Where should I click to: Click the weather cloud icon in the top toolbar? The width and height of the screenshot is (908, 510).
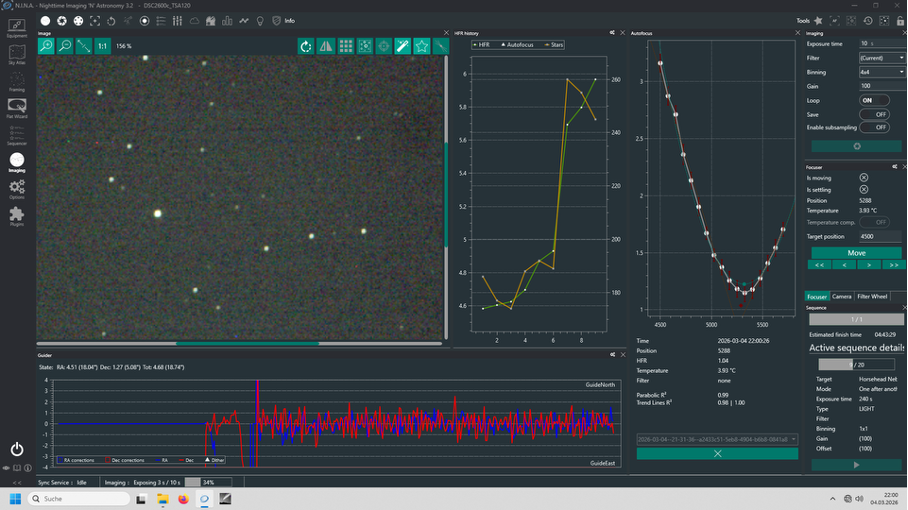click(x=195, y=21)
